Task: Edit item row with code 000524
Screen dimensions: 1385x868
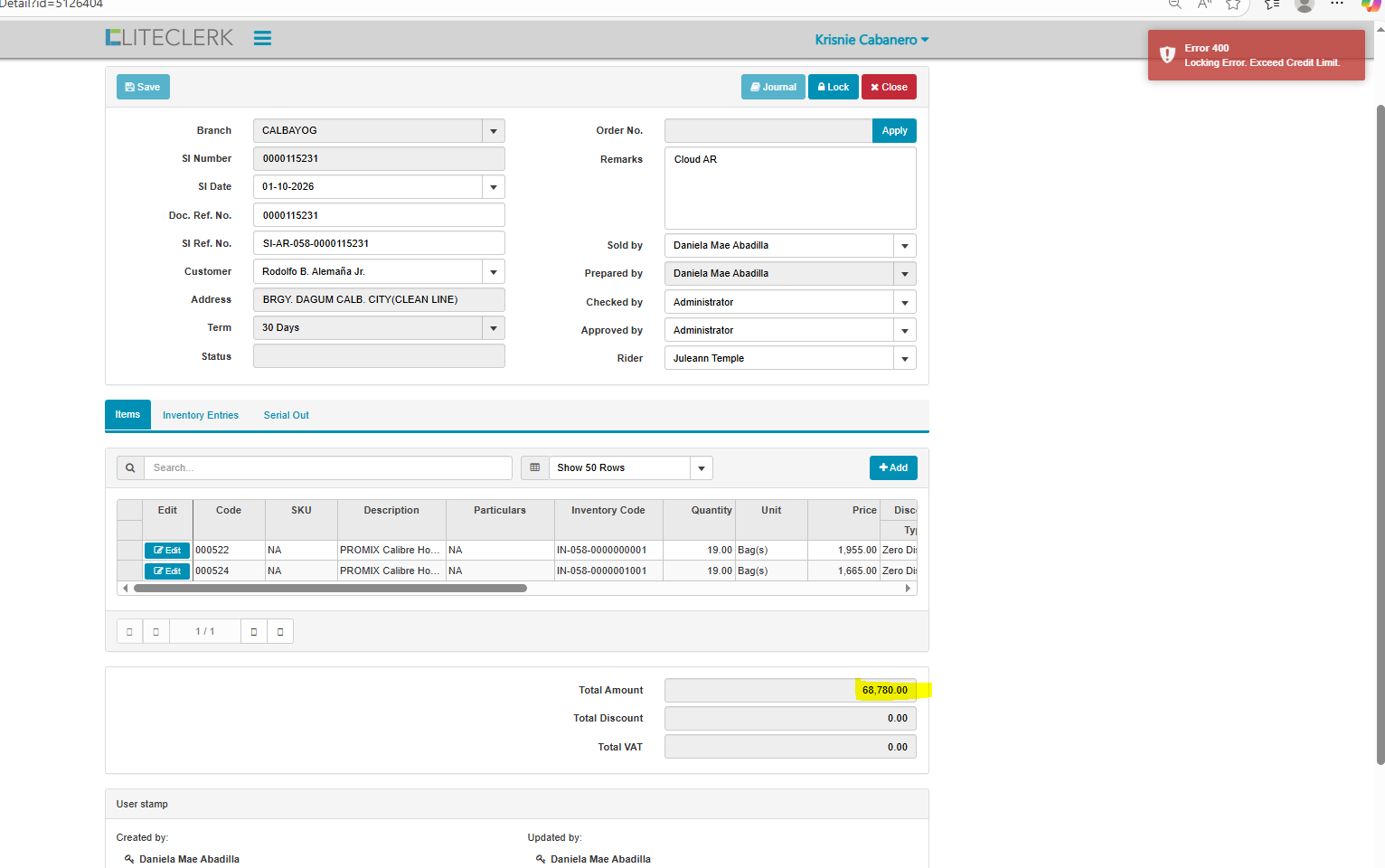Action: click(167, 571)
